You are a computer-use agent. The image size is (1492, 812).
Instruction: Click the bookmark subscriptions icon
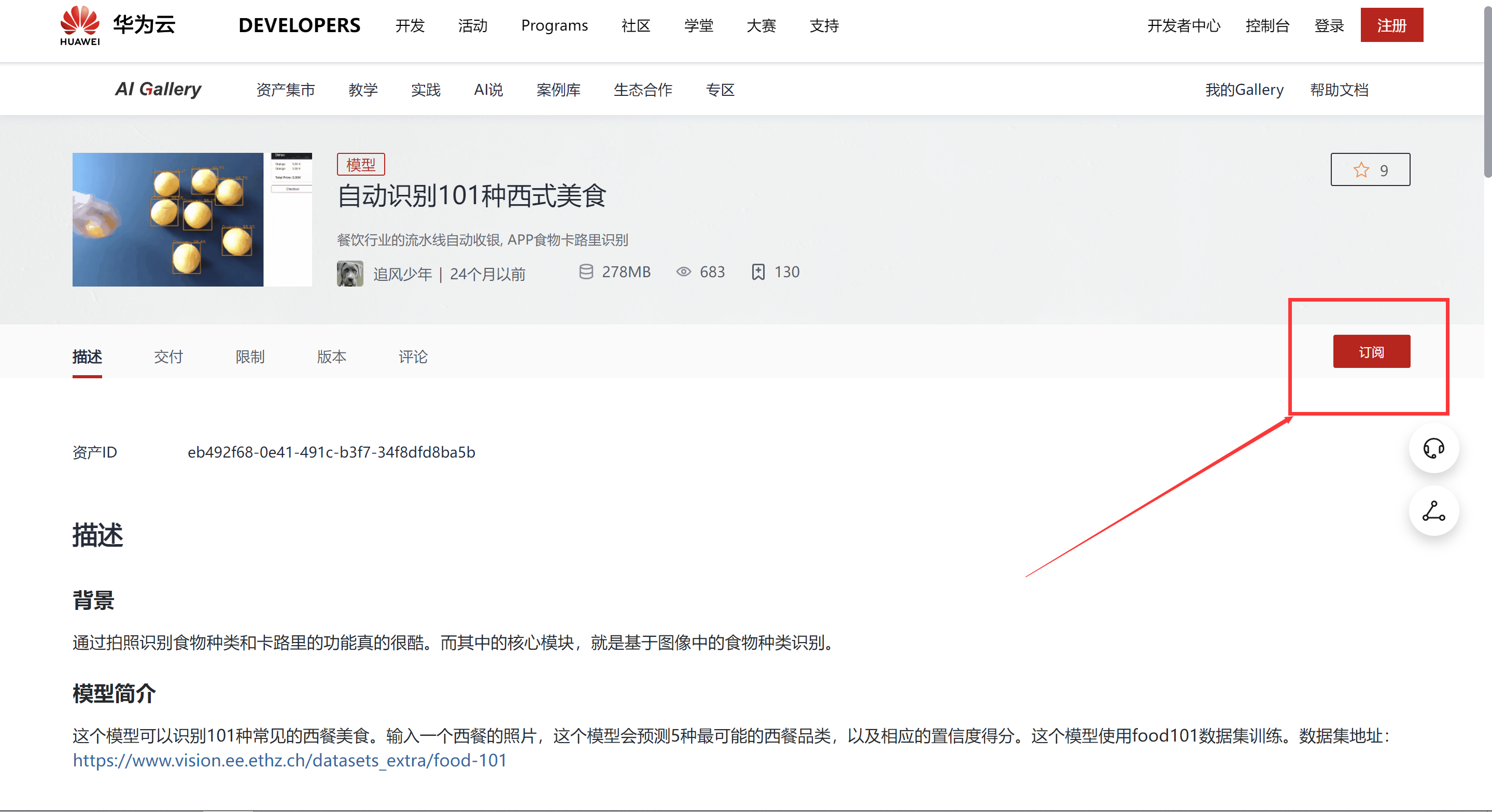coord(757,272)
